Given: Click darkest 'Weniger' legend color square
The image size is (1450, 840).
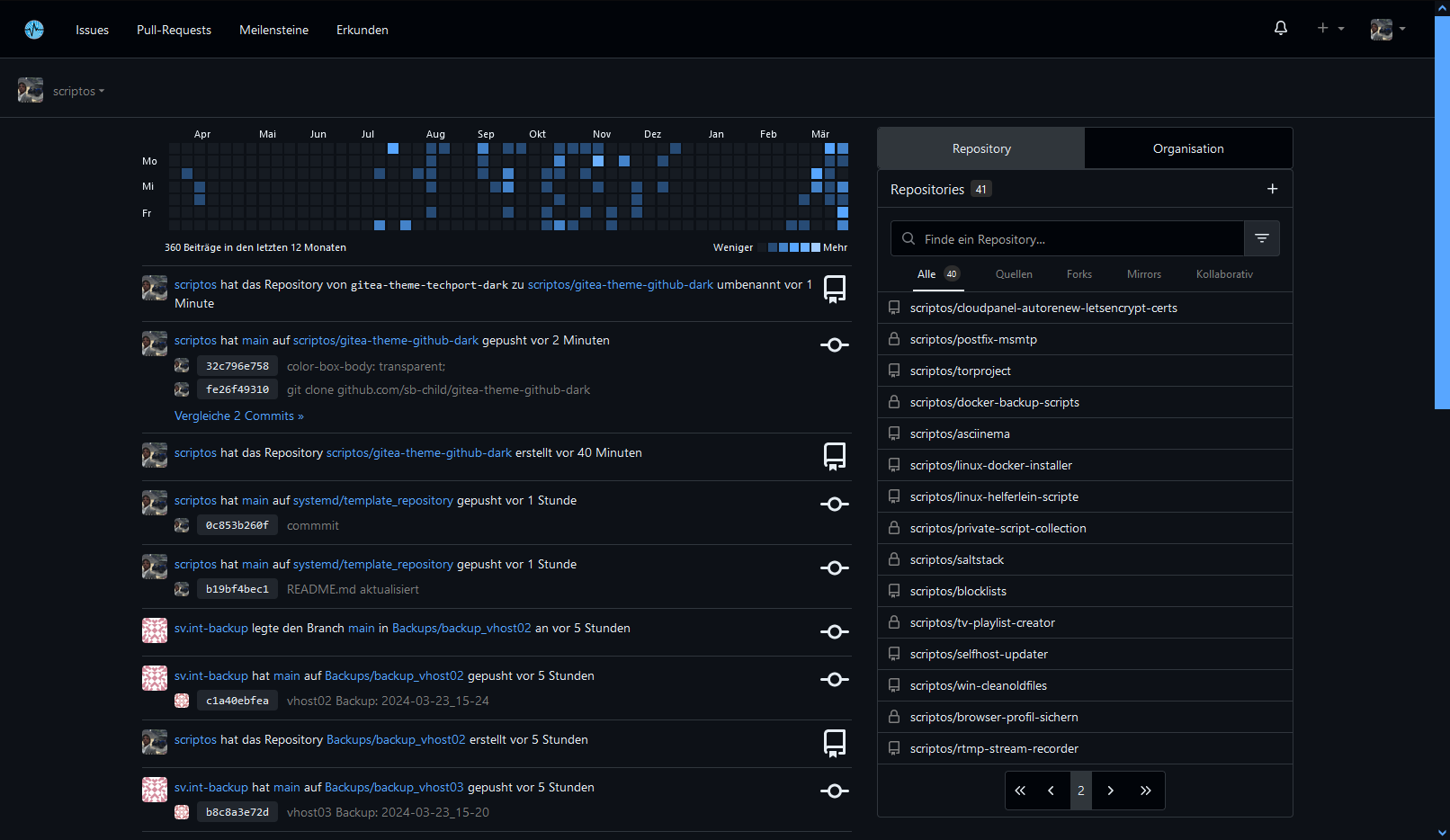Looking at the screenshot, I should [762, 247].
